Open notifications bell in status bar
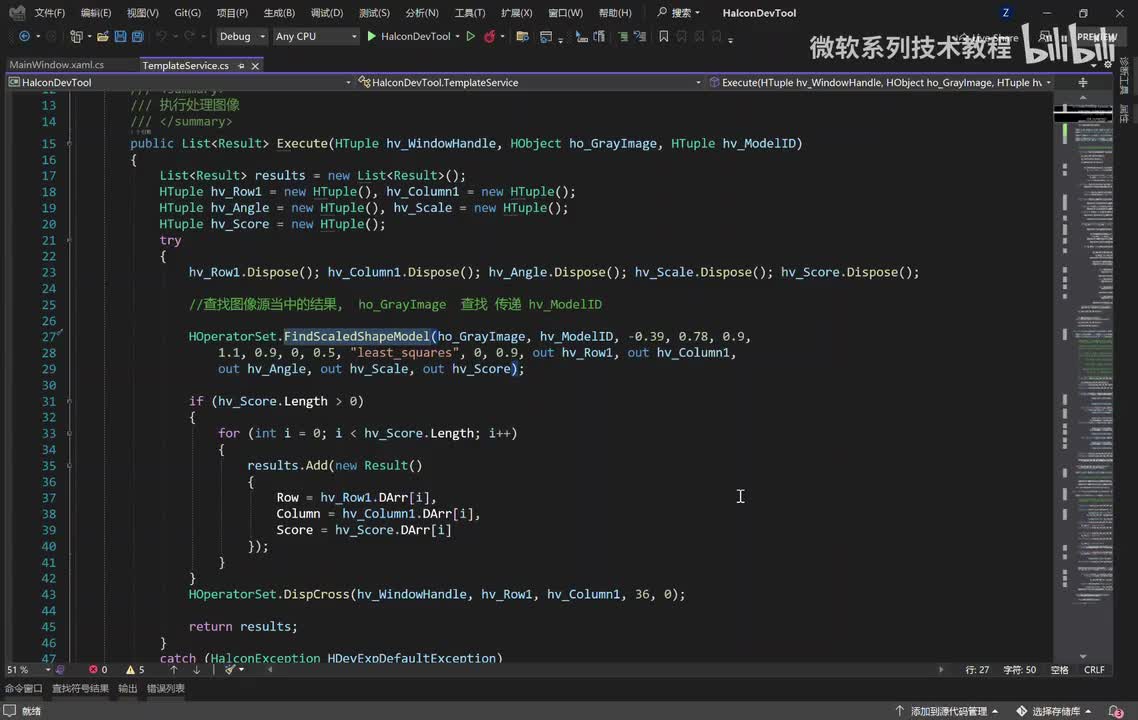The height and width of the screenshot is (720, 1138). (1116, 711)
